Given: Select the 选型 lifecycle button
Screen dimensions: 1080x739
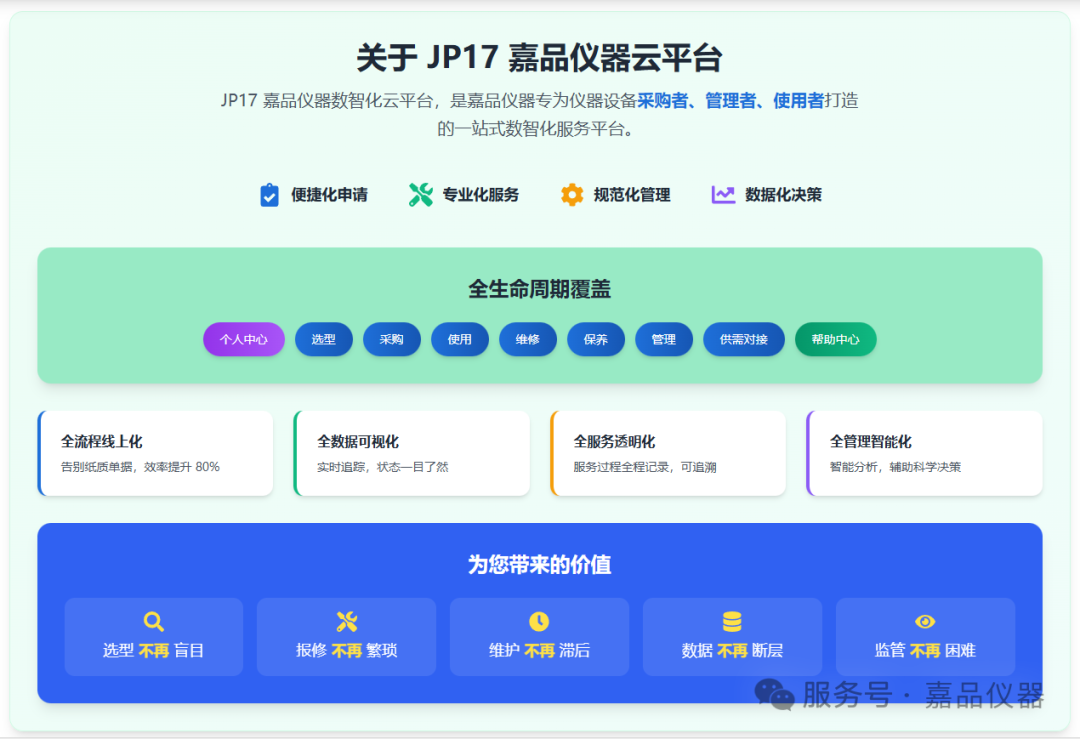Looking at the screenshot, I should click(324, 340).
